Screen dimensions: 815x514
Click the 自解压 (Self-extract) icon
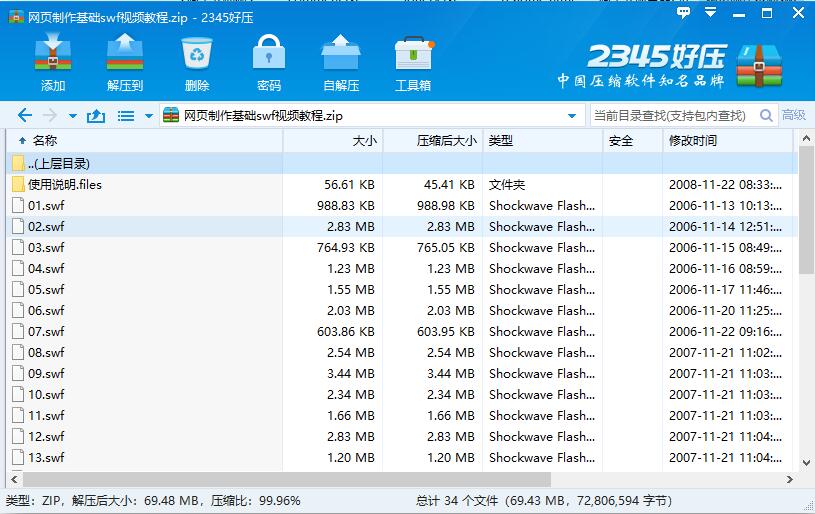(341, 52)
